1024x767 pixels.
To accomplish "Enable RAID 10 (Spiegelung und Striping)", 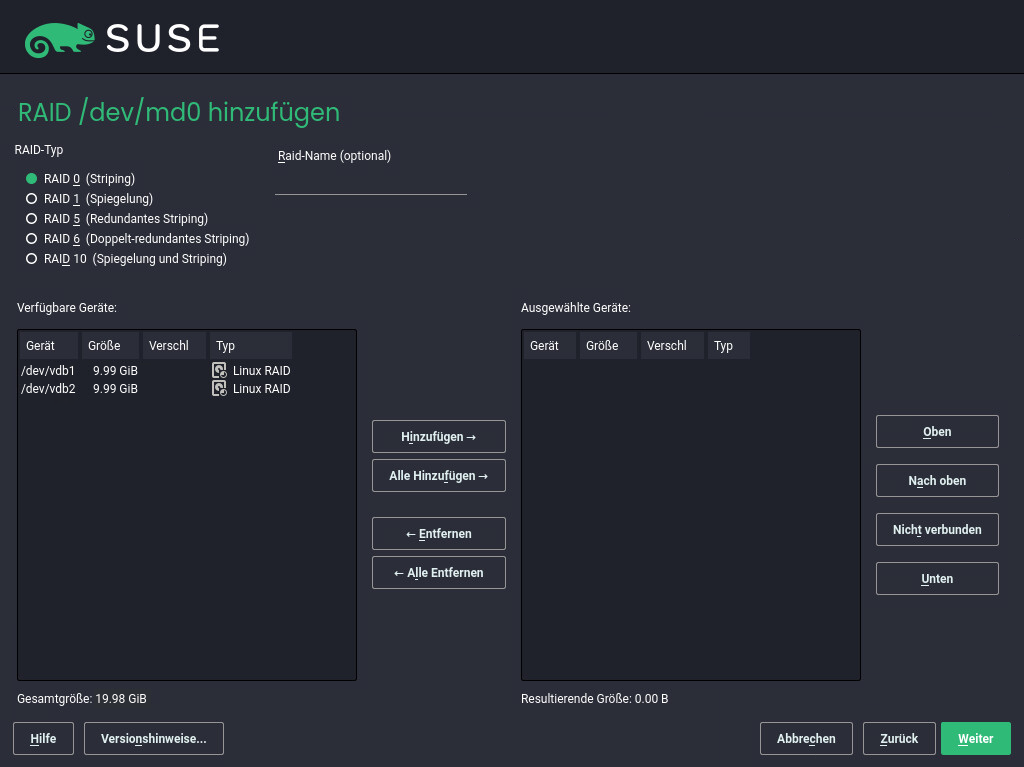I will (32, 259).
